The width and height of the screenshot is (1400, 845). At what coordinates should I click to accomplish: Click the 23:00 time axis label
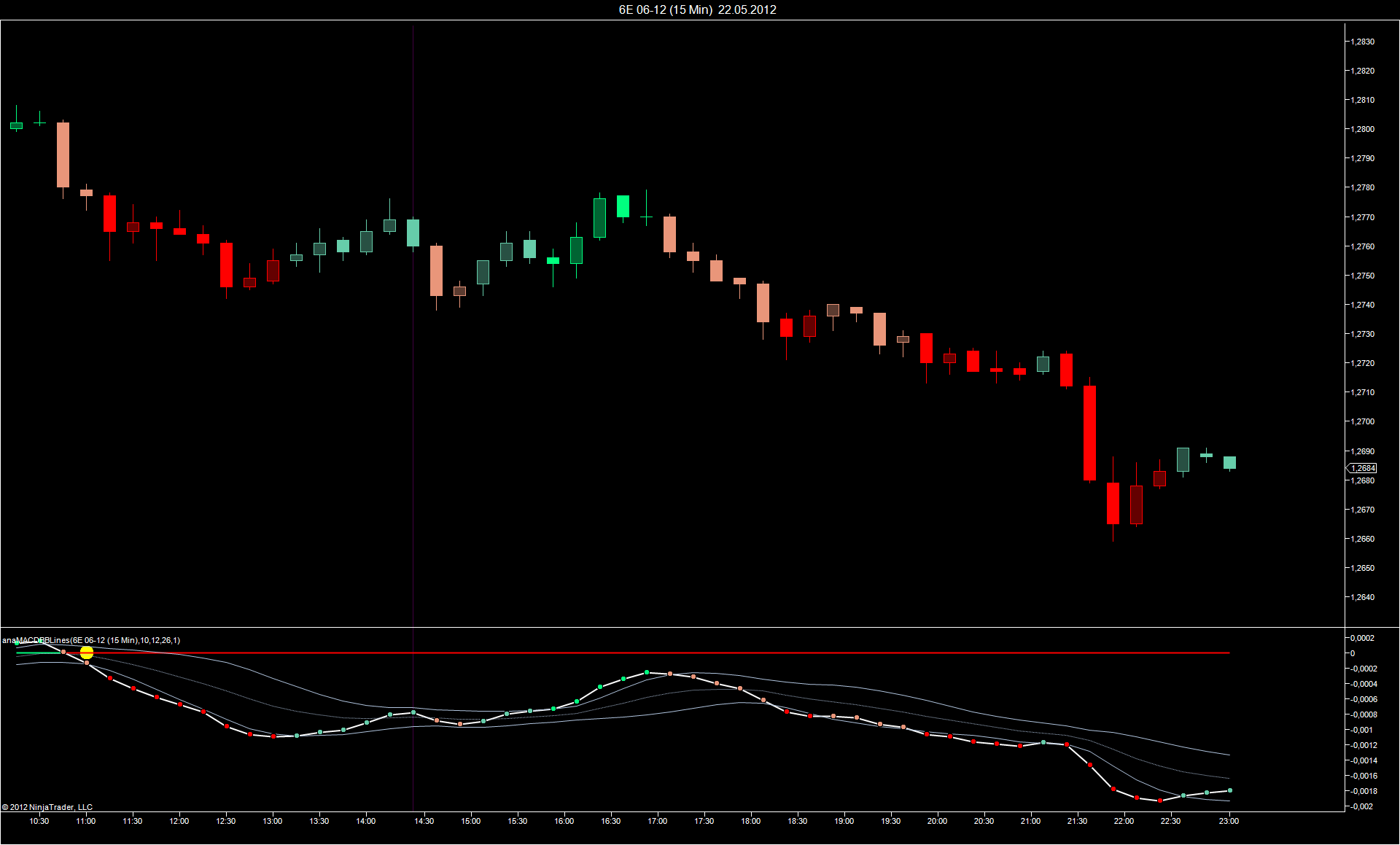pos(1229,821)
